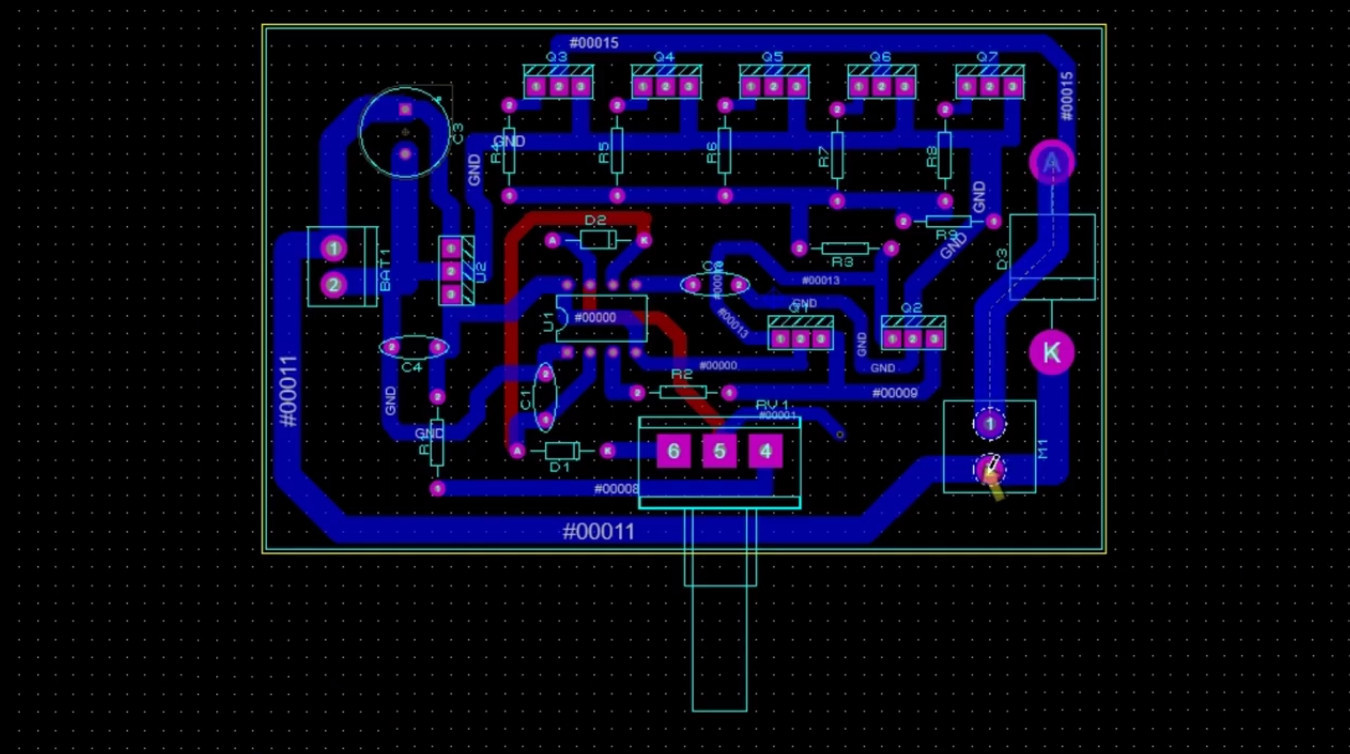Click the R3 resistor label
The height and width of the screenshot is (754, 1350).
point(842,262)
